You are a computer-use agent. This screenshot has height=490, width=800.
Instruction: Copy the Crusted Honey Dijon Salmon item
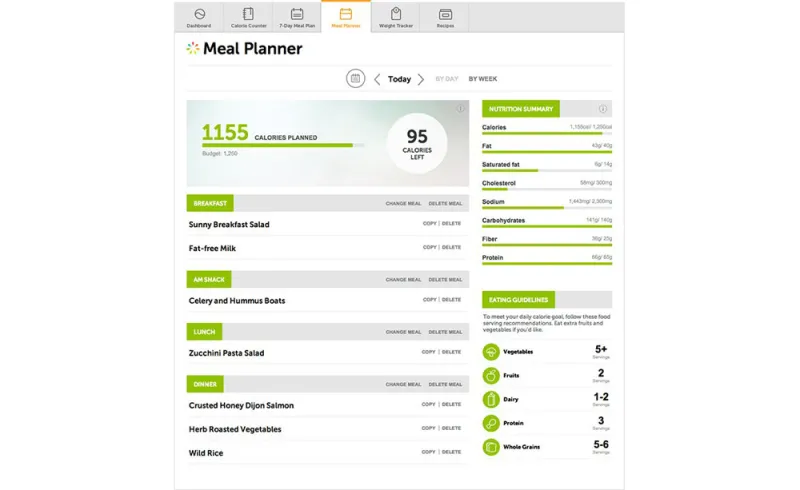tap(428, 404)
